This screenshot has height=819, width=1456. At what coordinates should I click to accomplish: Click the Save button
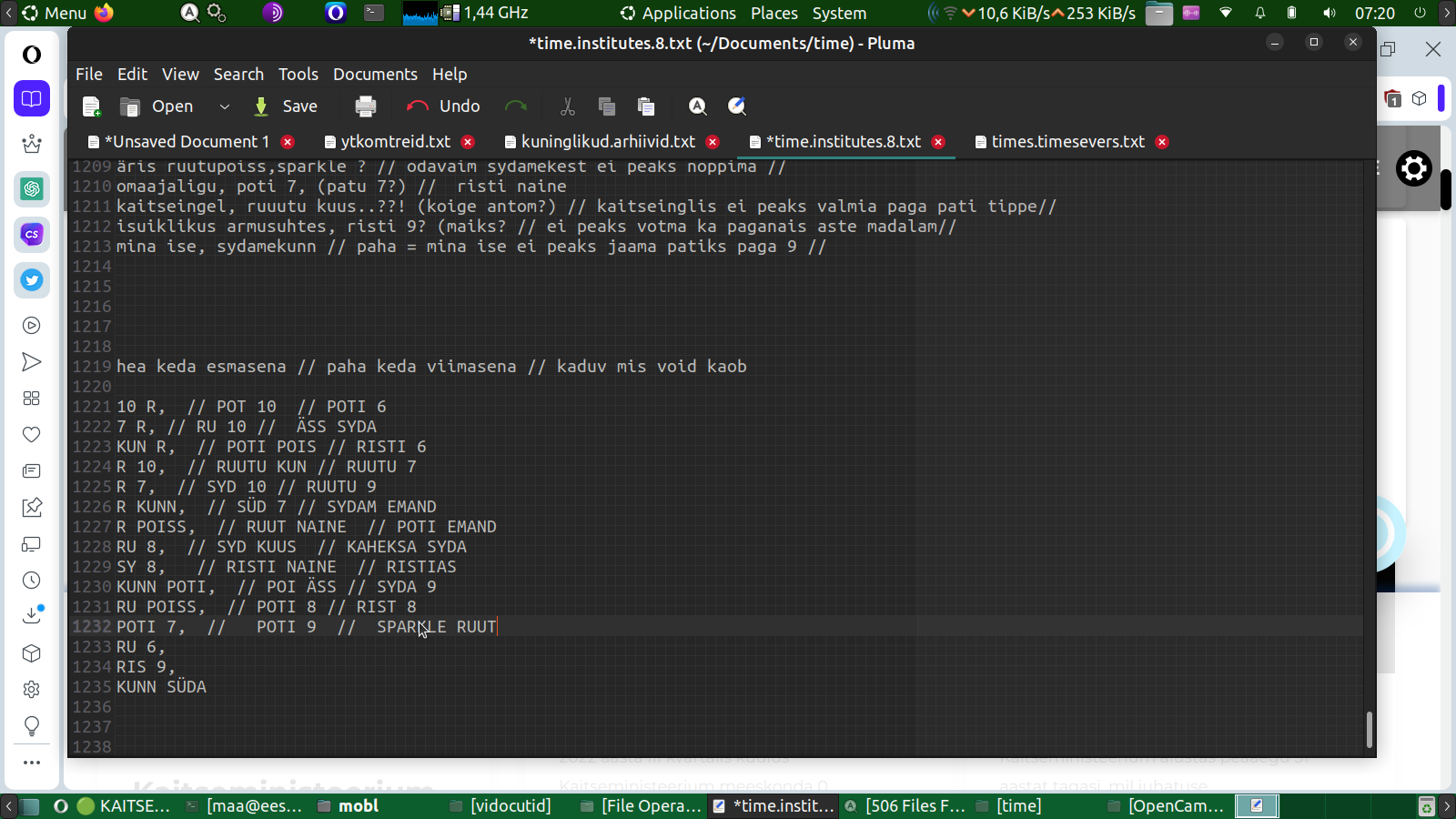tap(286, 106)
